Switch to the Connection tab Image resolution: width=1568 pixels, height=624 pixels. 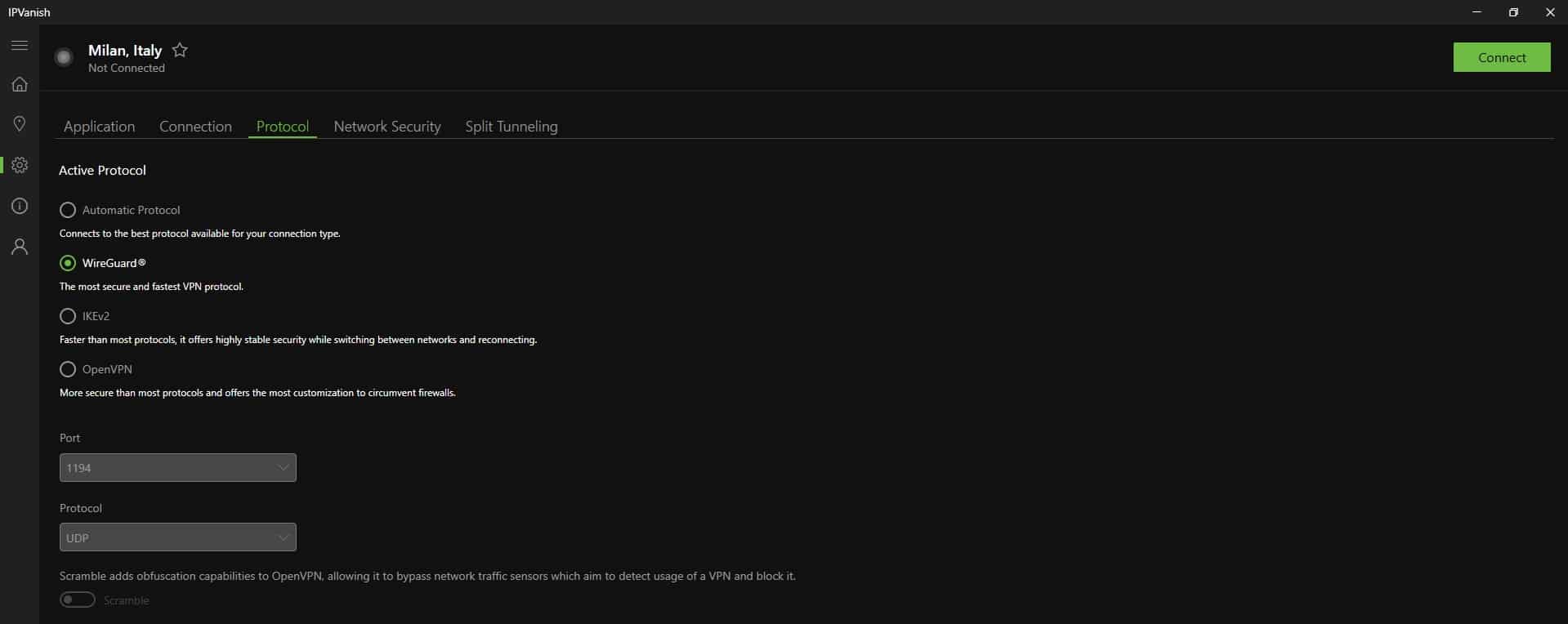(x=195, y=127)
